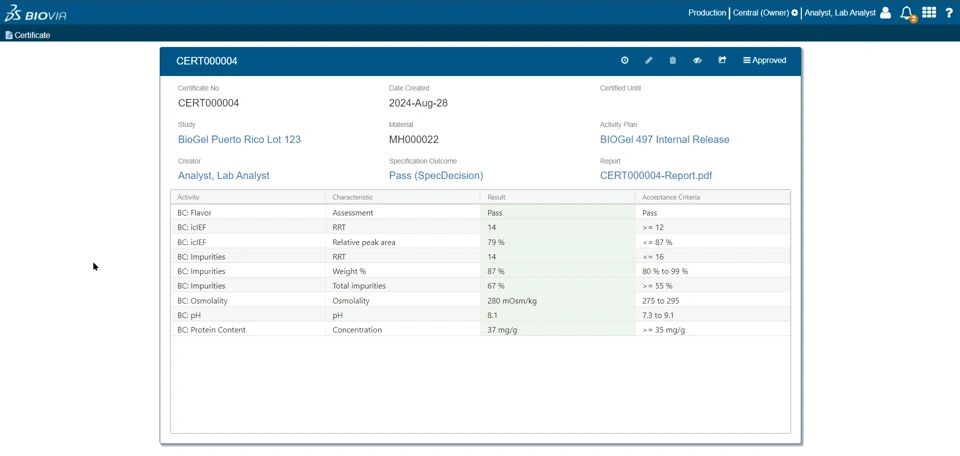
Task: Click the Production environment label
Action: click(x=707, y=13)
